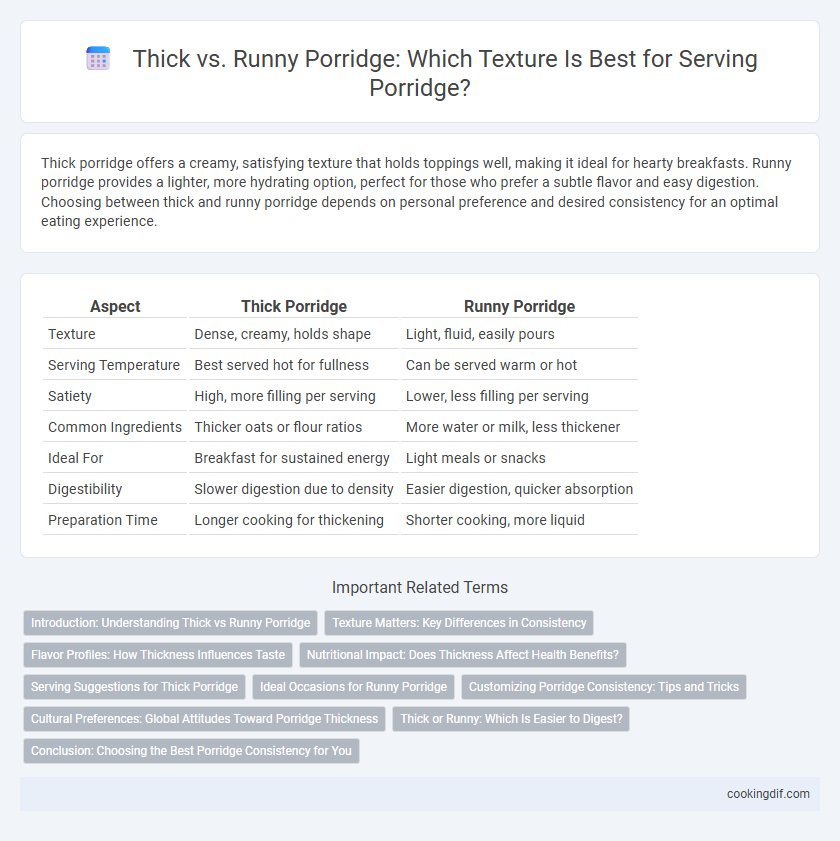Image resolution: width=840 pixels, height=841 pixels.
Task: Select the 'Digestibility' table row label
Action: coord(85,489)
